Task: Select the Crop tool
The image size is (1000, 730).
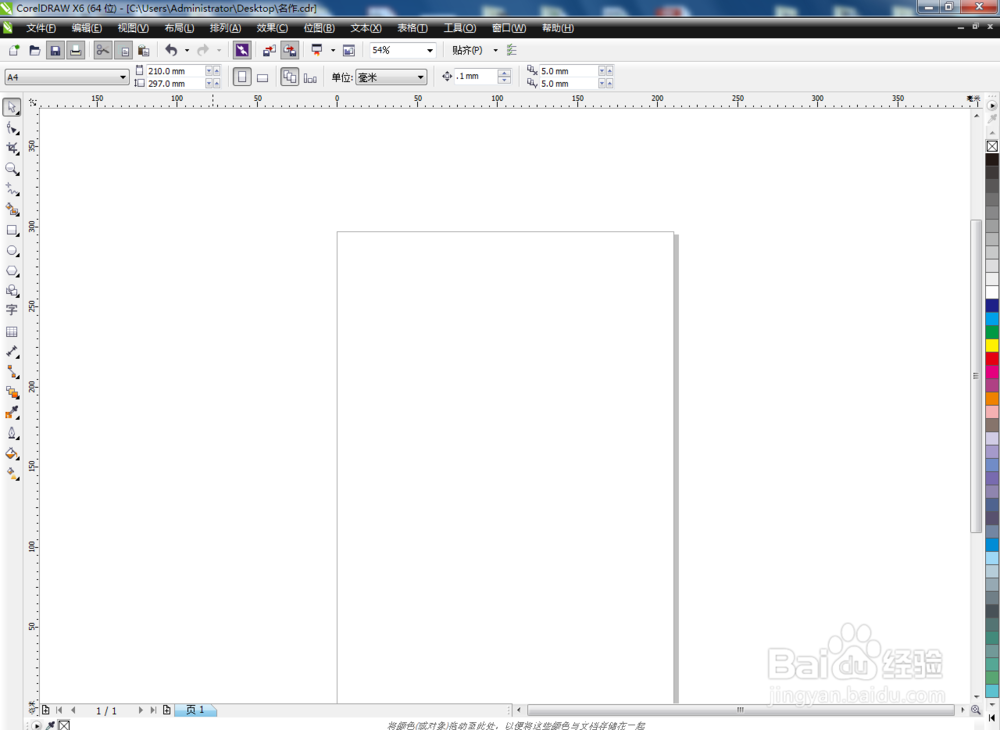Action: point(12,149)
